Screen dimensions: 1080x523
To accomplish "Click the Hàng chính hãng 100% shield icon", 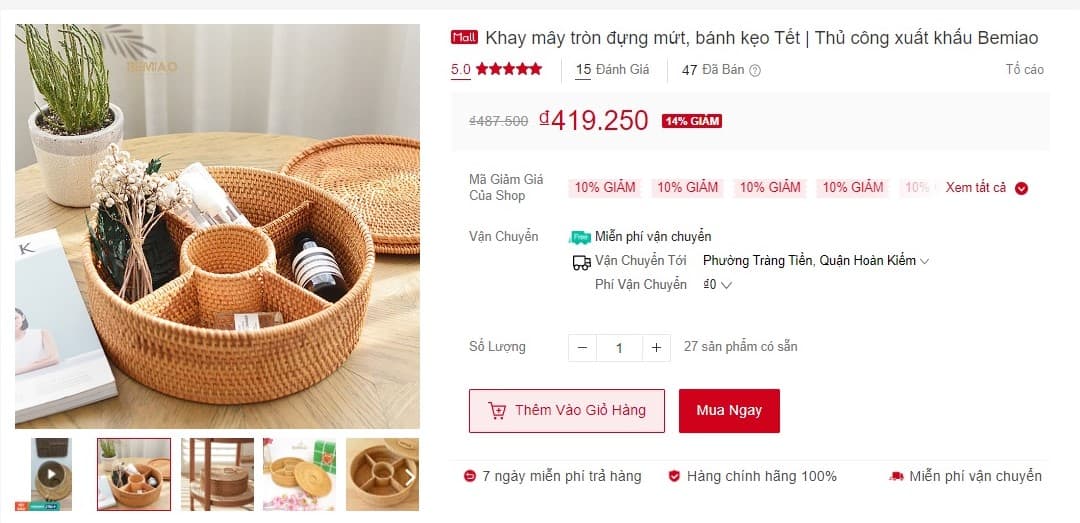I will point(674,476).
